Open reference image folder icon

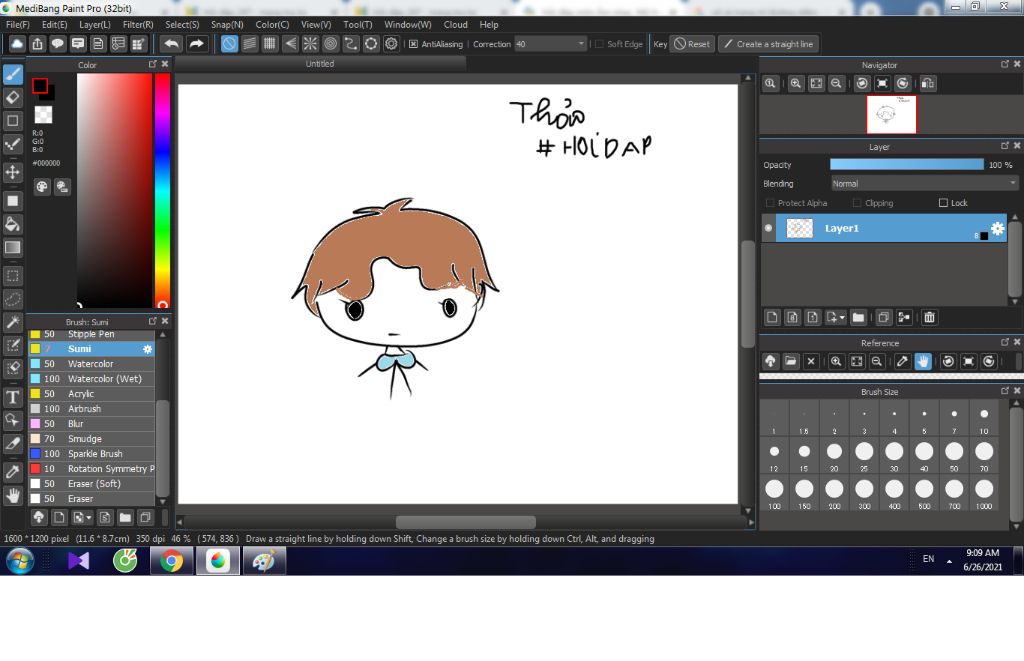791,361
